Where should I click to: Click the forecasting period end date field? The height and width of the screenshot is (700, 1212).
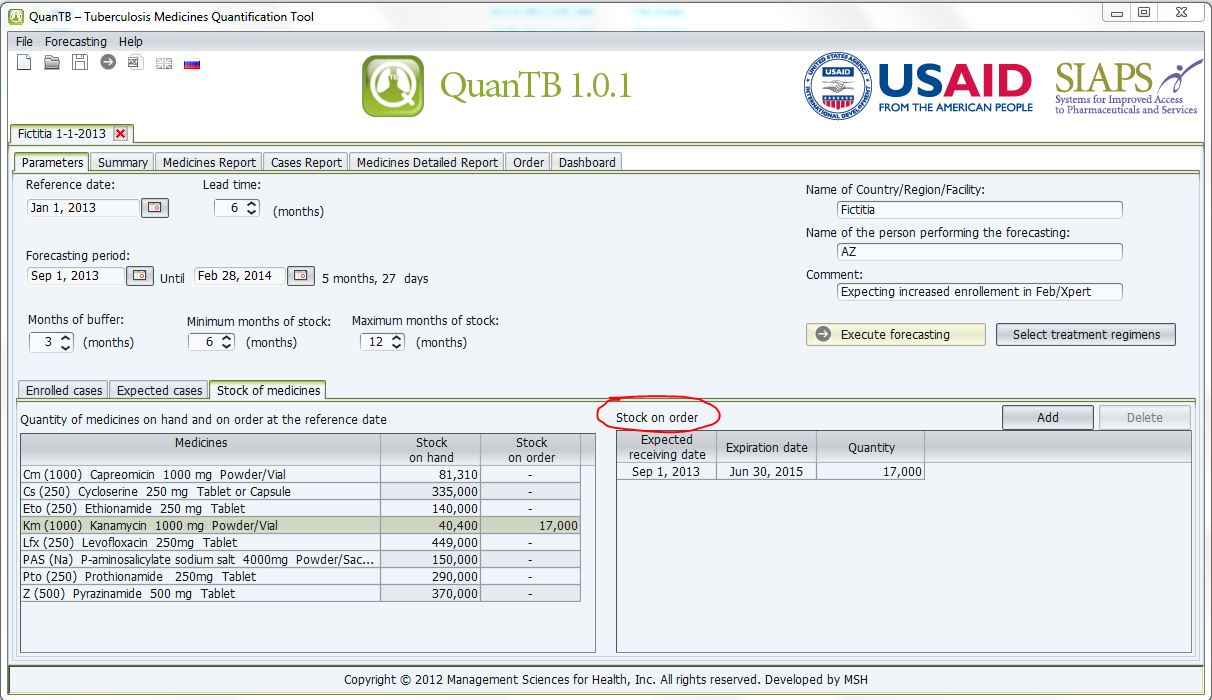click(240, 276)
